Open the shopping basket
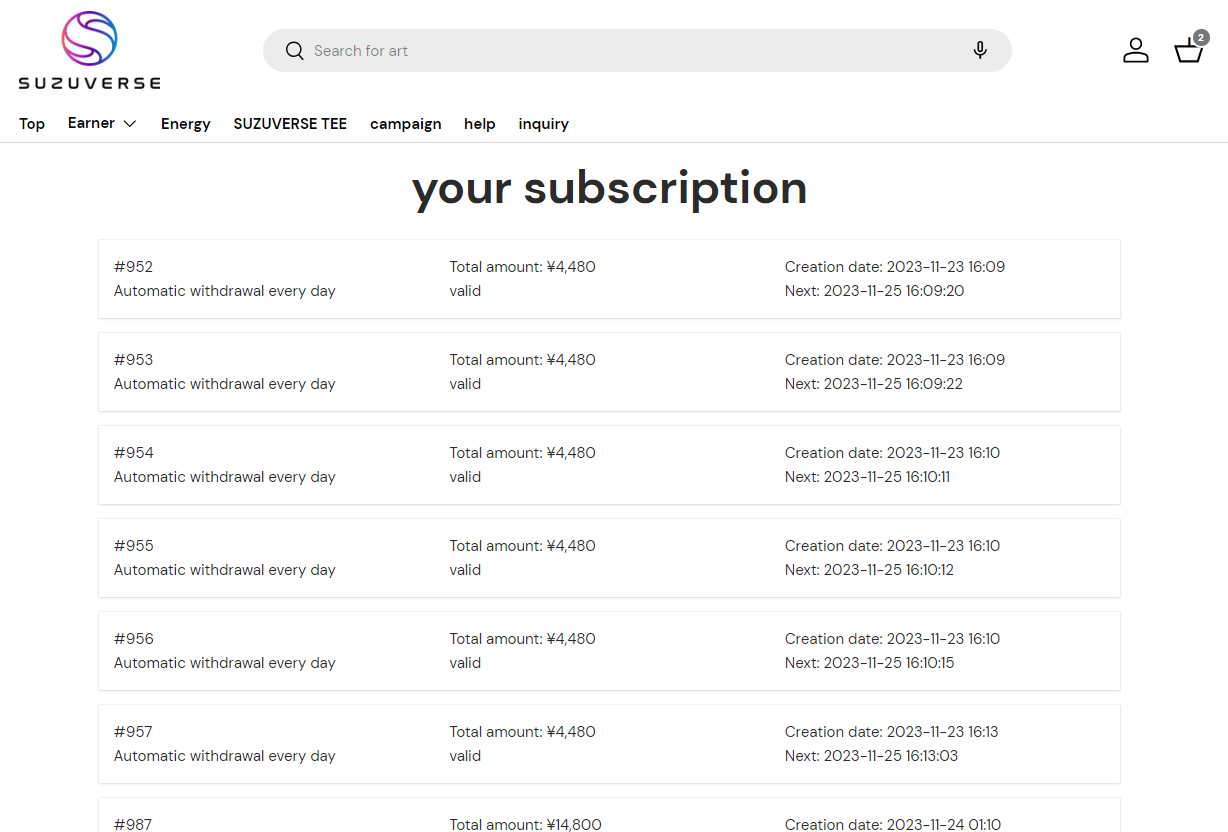1228x832 pixels. pos(1188,51)
